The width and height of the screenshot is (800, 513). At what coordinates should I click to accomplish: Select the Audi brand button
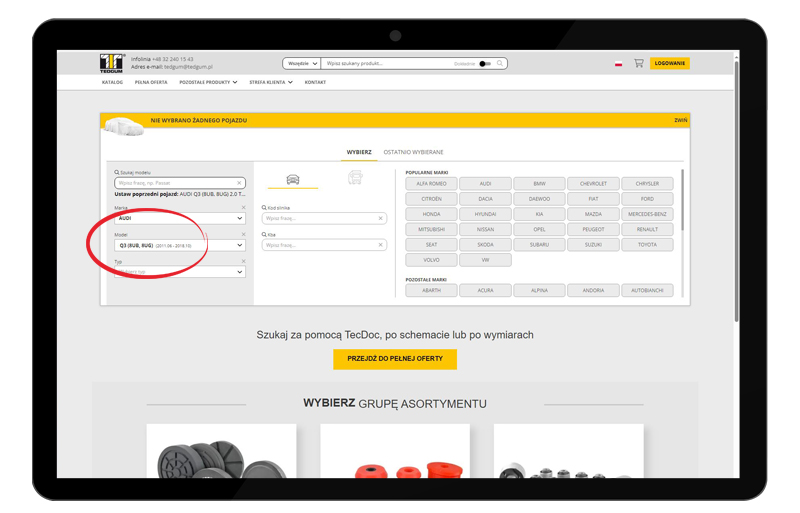click(485, 184)
